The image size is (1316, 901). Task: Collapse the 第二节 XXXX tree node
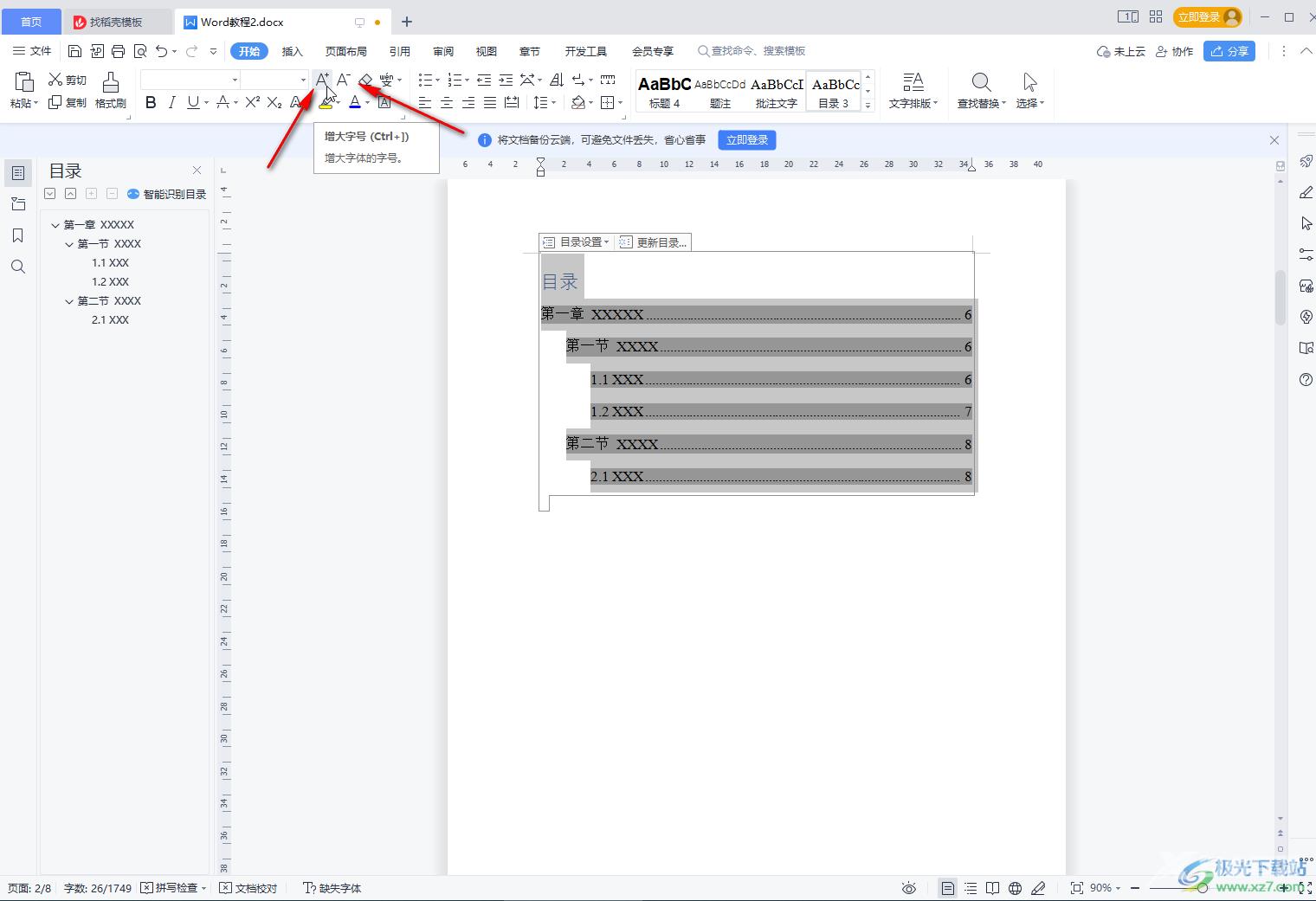tap(70, 301)
